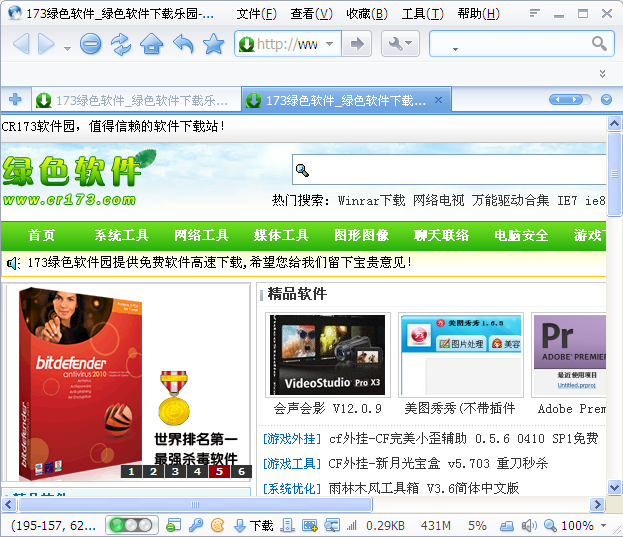
Task: Click the vertical scrollbar up arrow
Action: tap(614, 124)
